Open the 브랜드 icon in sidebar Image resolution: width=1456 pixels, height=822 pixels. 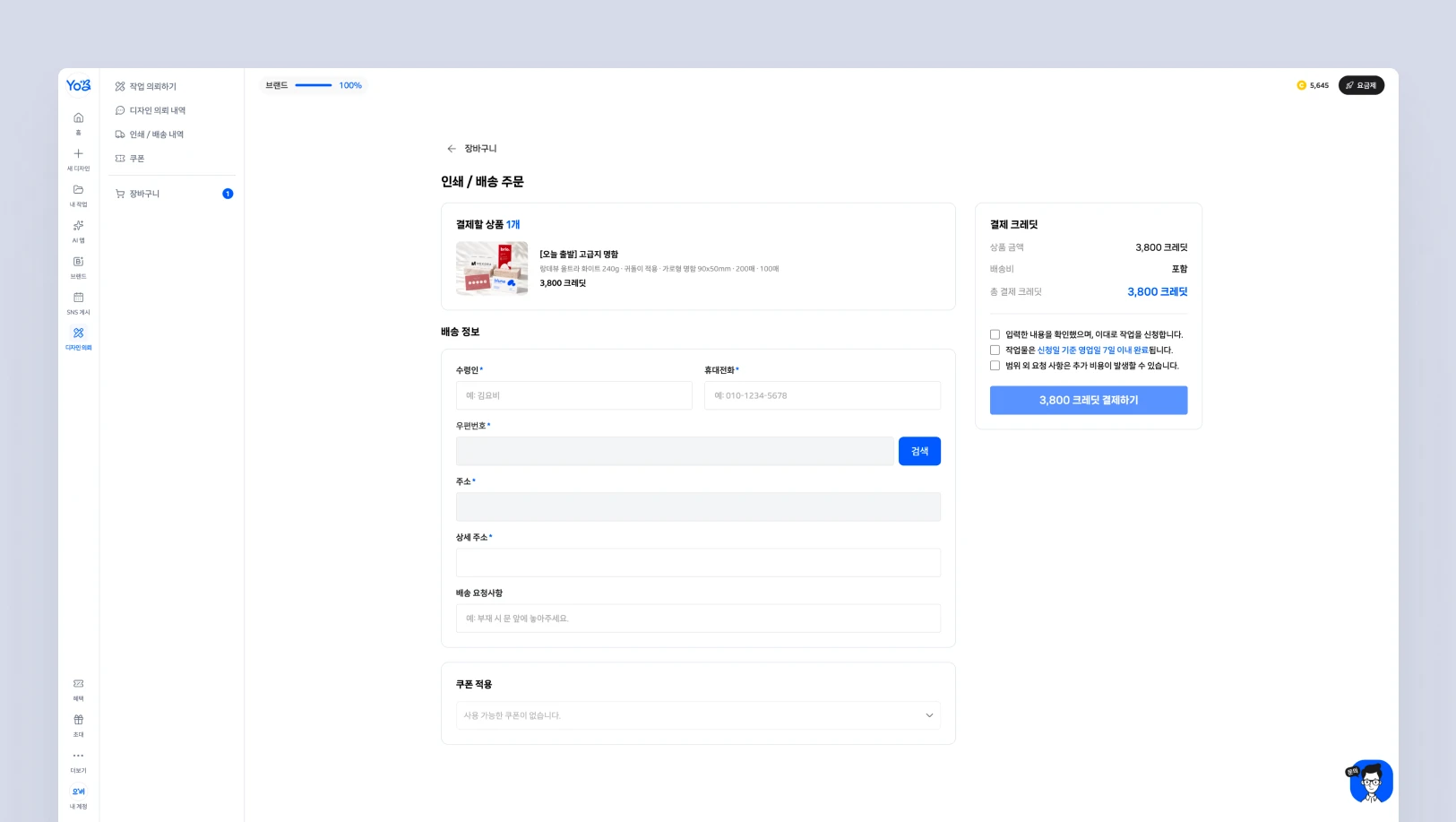[x=78, y=261]
